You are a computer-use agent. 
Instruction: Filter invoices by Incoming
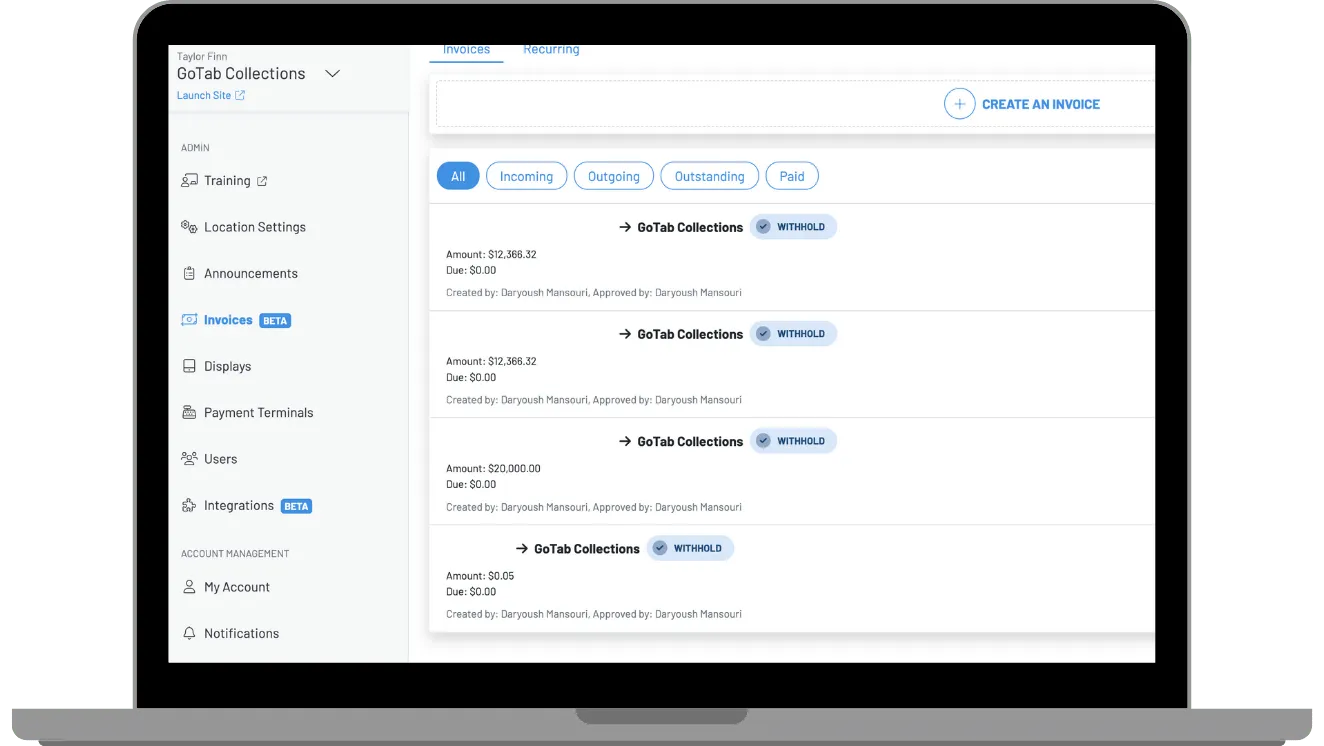click(526, 176)
